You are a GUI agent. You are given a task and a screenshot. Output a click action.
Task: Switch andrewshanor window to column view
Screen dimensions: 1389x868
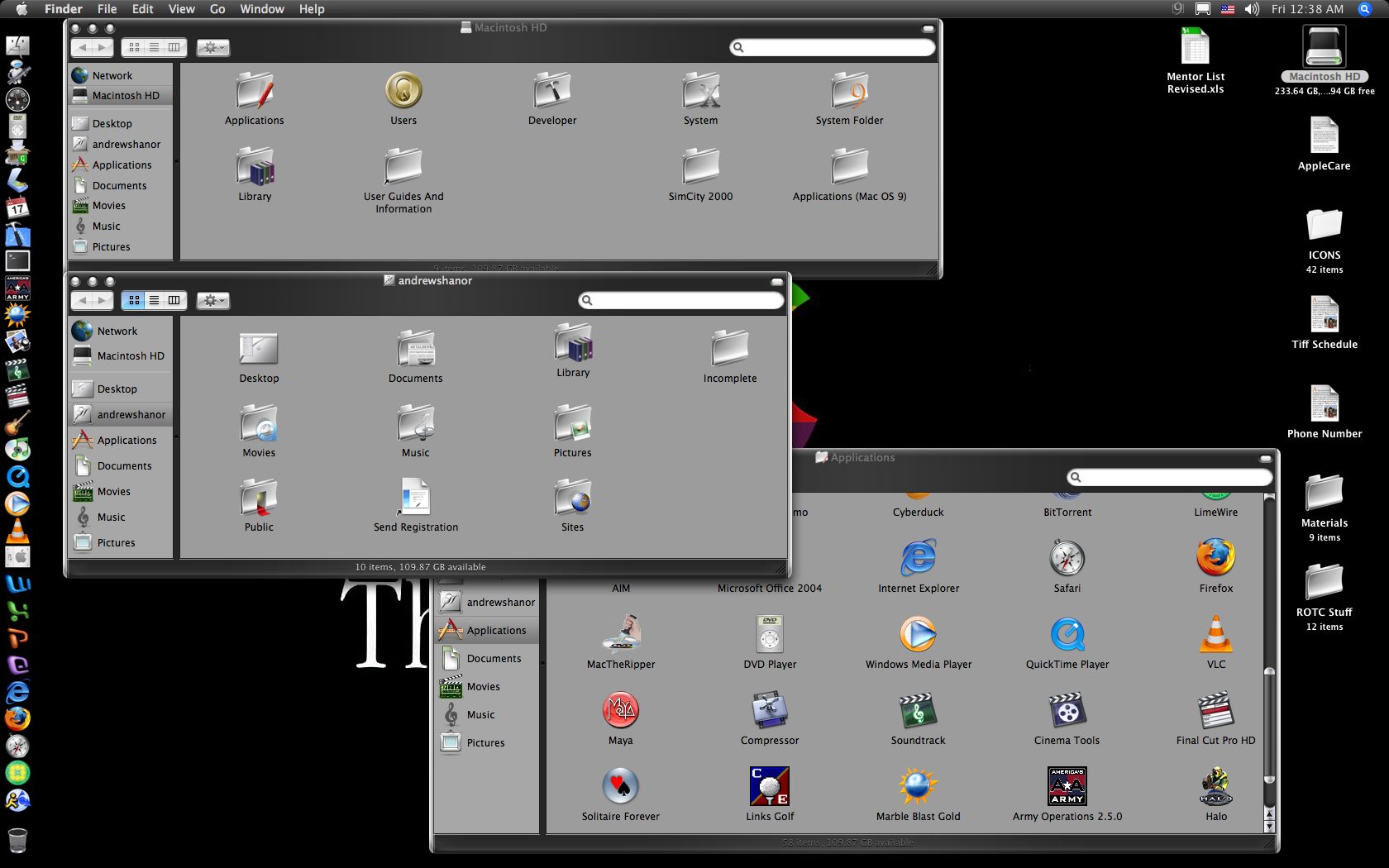click(x=174, y=300)
